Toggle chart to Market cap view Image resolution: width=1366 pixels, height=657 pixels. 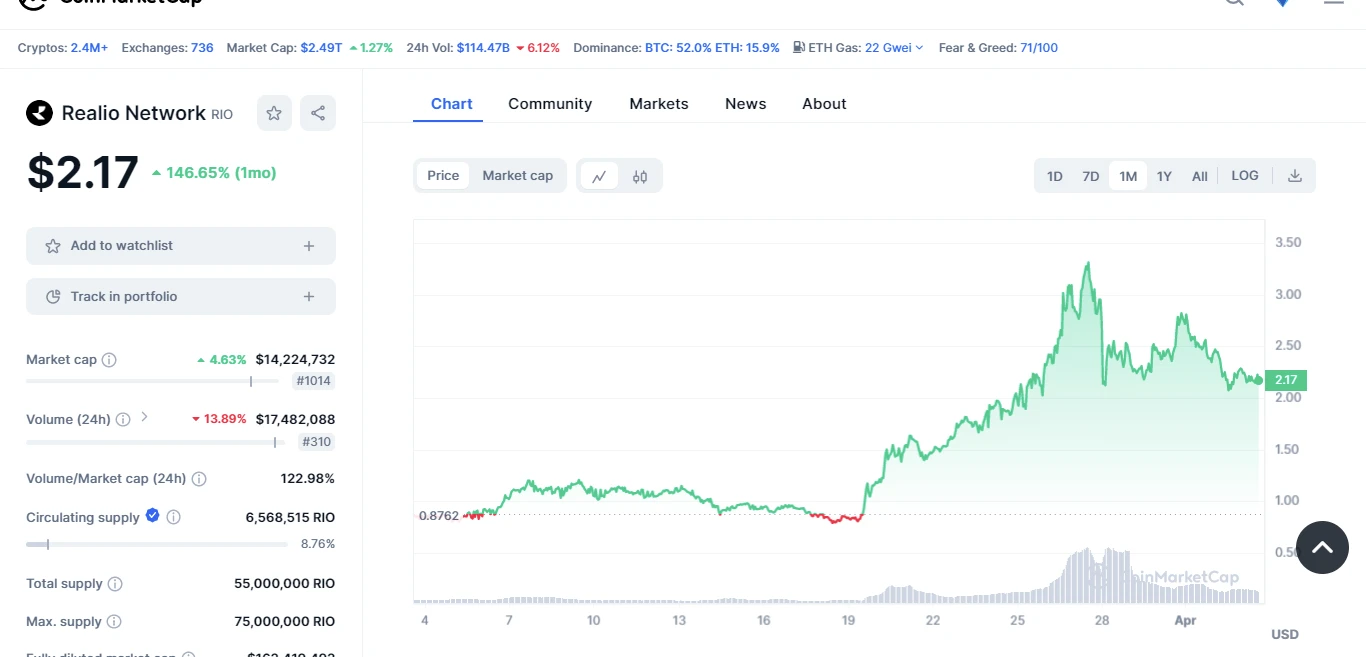[x=518, y=176]
